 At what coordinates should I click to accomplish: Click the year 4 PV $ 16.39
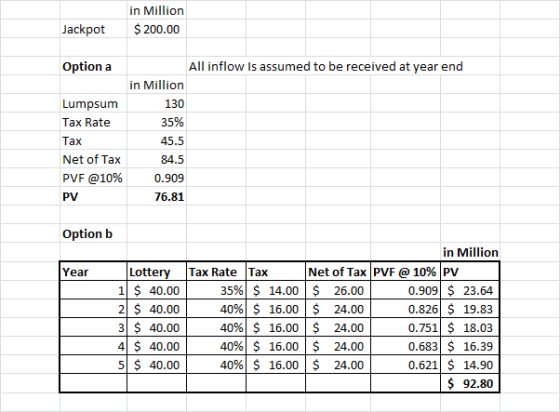tap(470, 346)
